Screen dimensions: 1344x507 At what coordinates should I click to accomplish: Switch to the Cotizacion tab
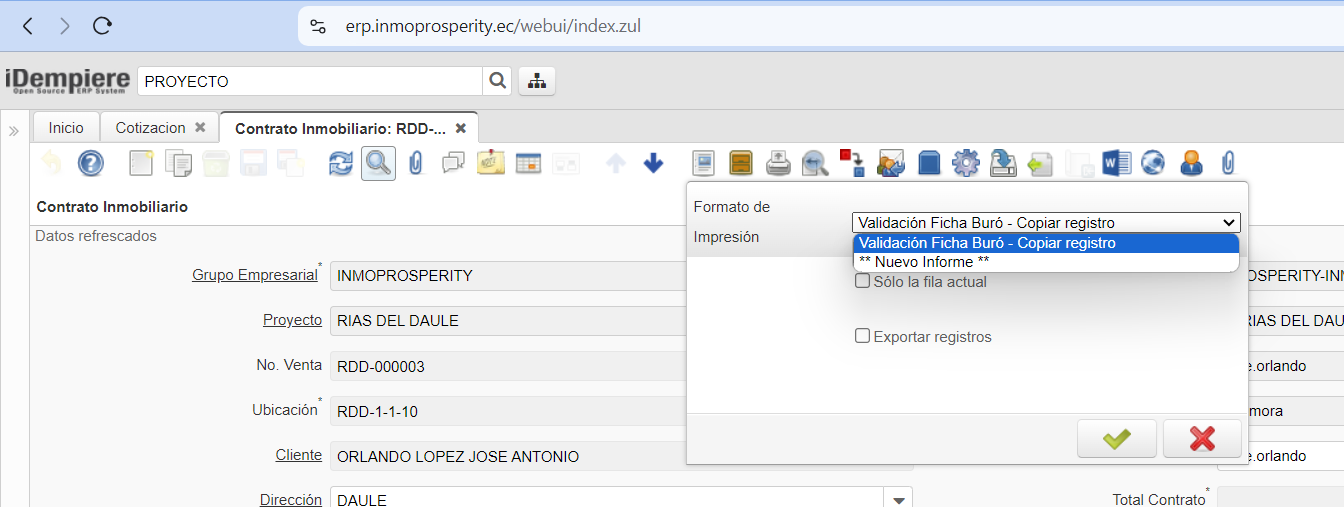point(150,128)
